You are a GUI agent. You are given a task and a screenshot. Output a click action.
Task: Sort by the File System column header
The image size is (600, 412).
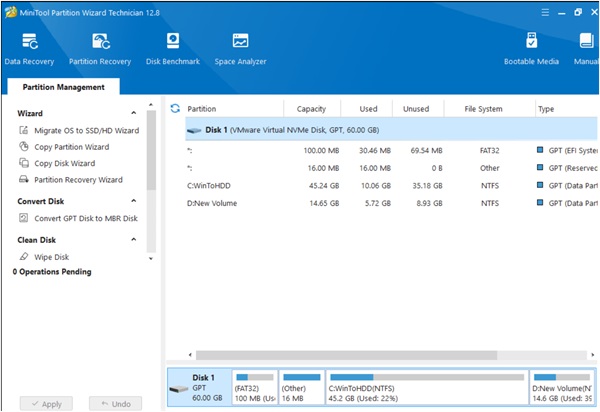pyautogui.click(x=483, y=109)
